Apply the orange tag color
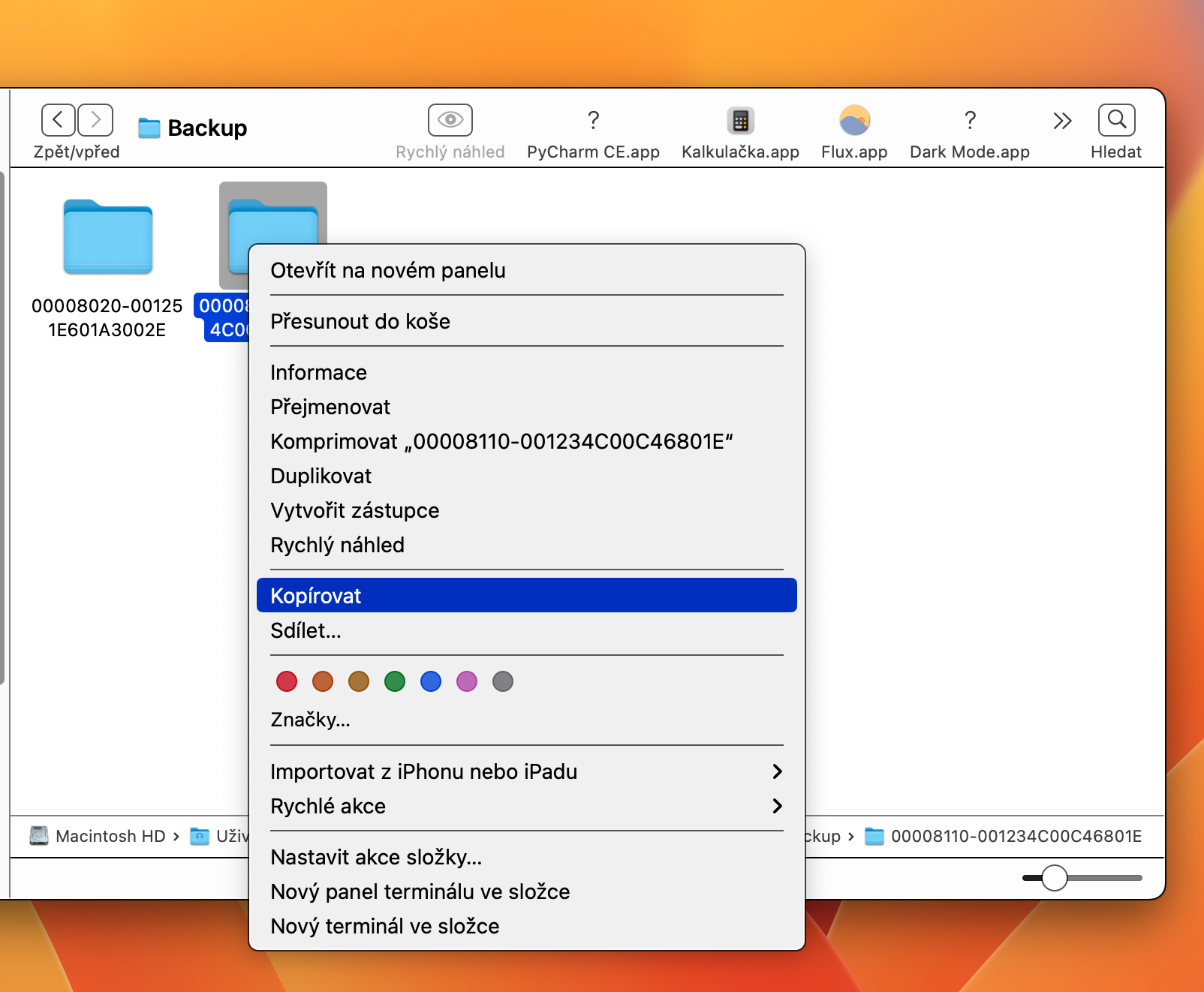 [323, 681]
